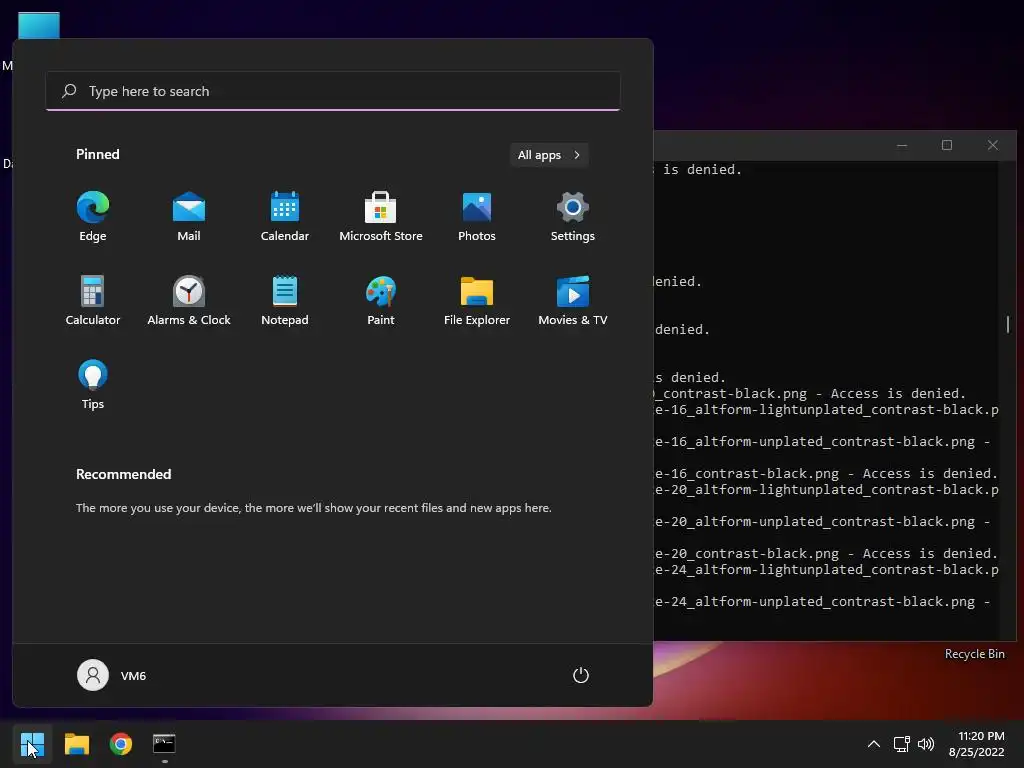The height and width of the screenshot is (768, 1024).
Task: Close the Command Prompt window
Action: point(993,145)
